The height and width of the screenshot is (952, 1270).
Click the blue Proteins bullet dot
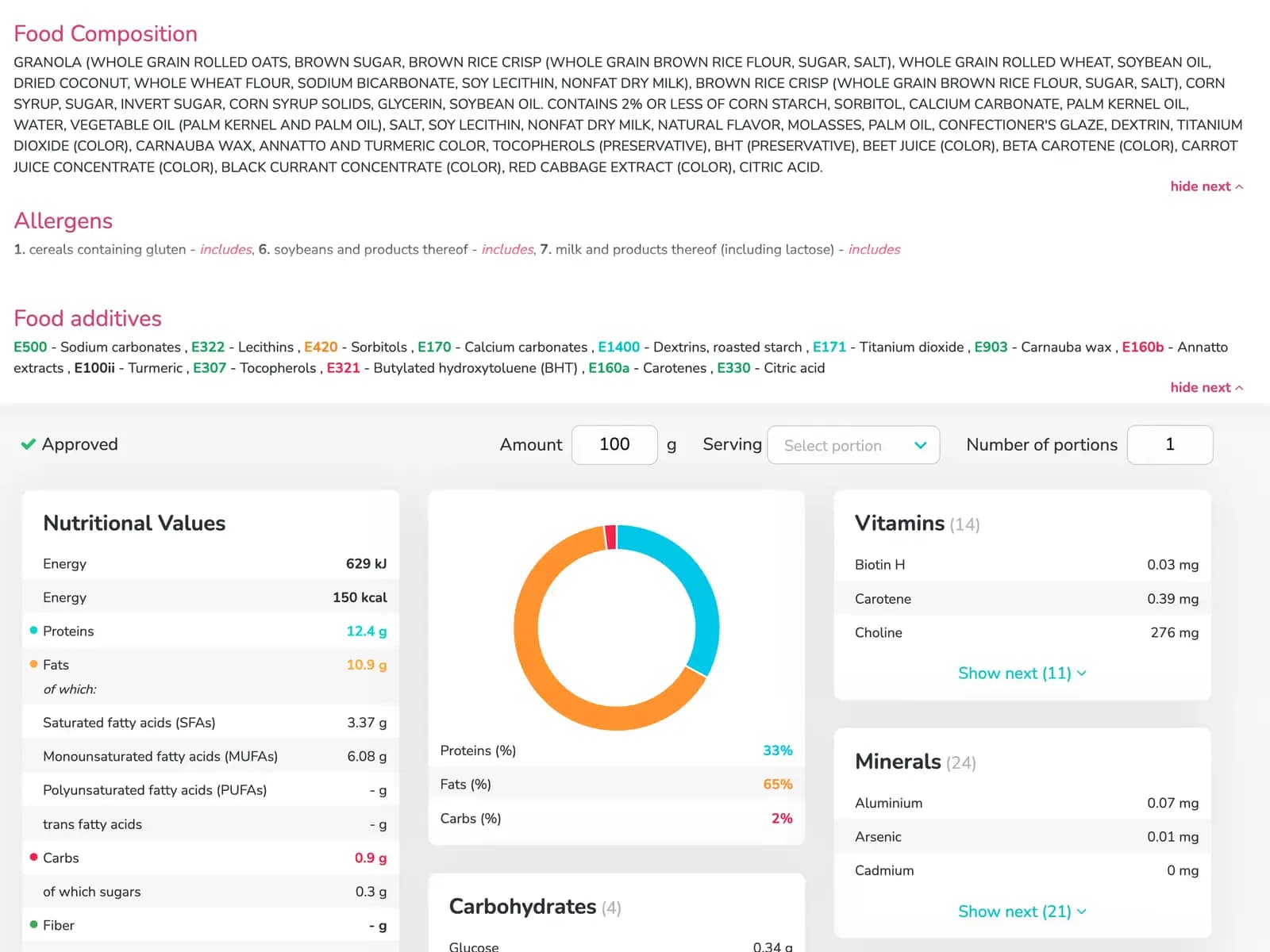[33, 631]
